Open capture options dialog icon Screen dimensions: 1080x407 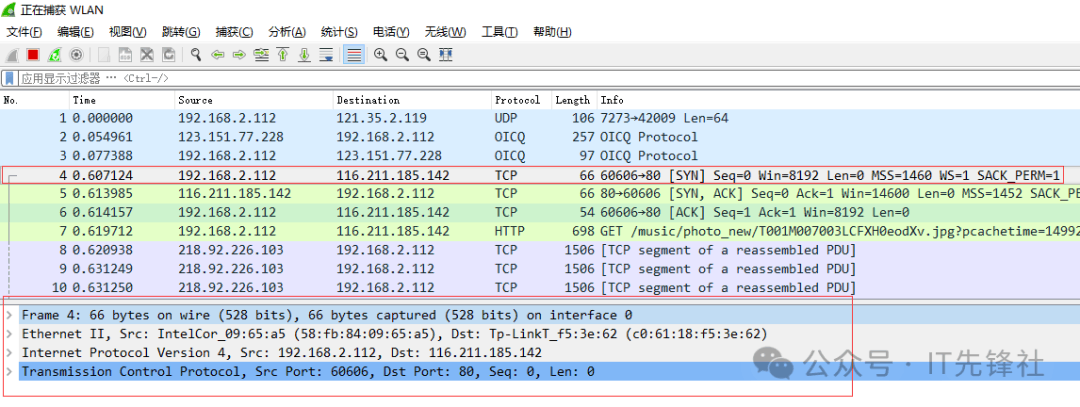[76, 55]
